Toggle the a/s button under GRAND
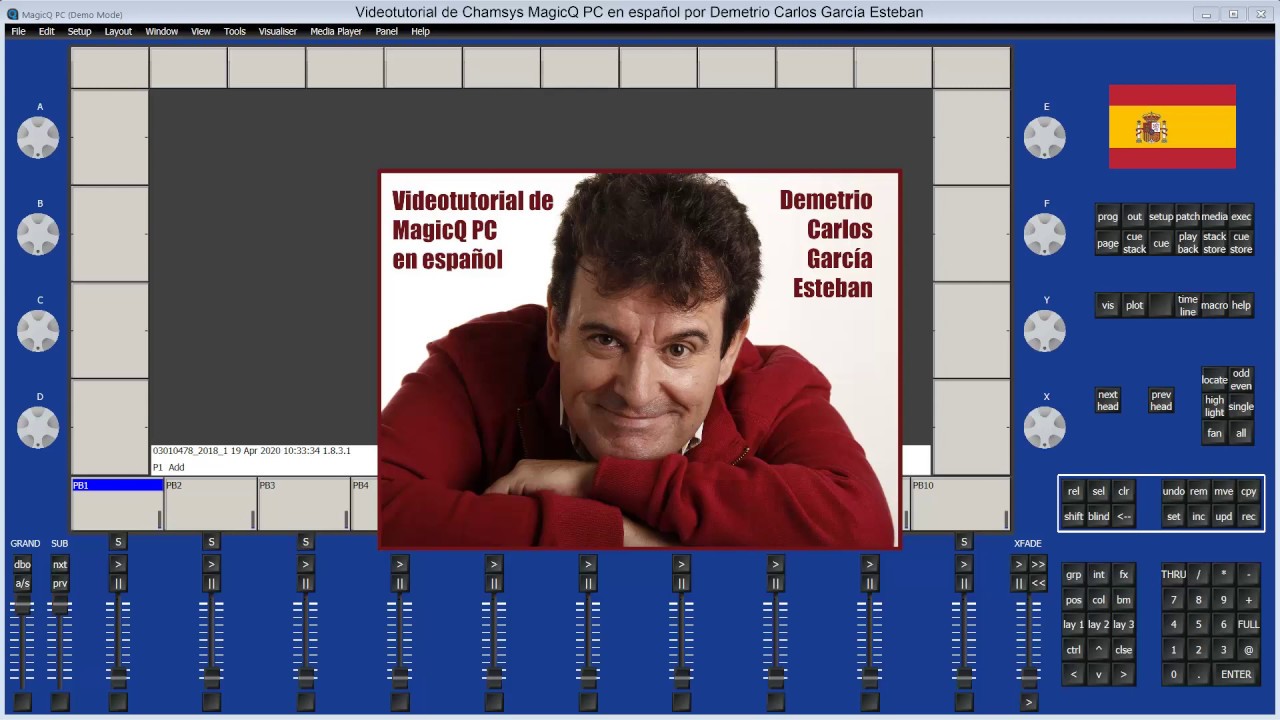 (22, 584)
